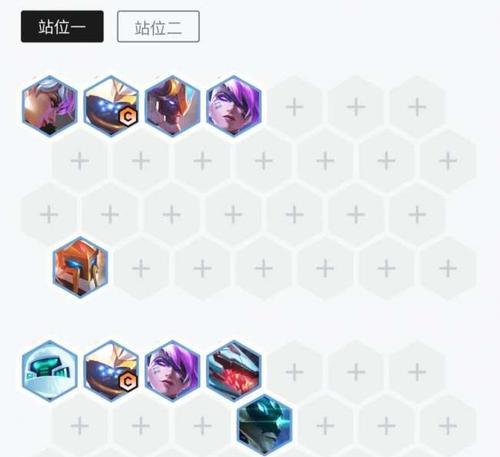Select the orange-helmet robot champion in top row
This screenshot has height=457, width=500.
point(173,107)
